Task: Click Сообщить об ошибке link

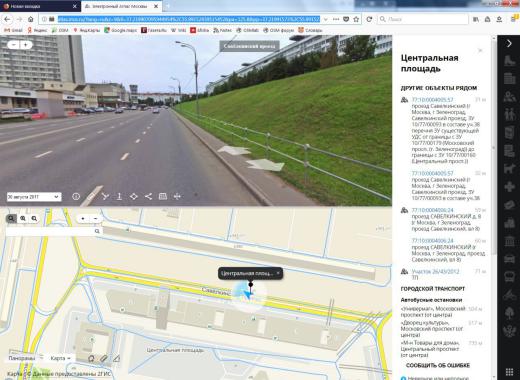Action: click(438, 365)
